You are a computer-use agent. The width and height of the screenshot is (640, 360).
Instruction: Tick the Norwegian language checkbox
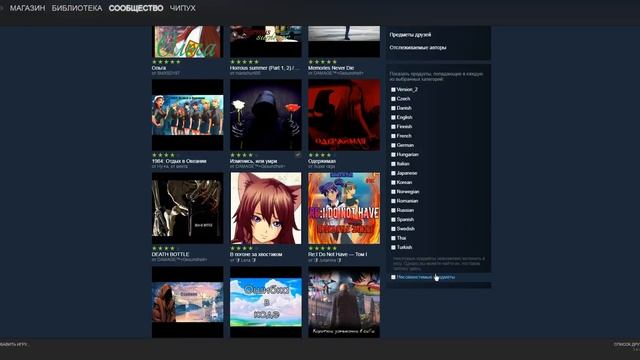click(393, 192)
